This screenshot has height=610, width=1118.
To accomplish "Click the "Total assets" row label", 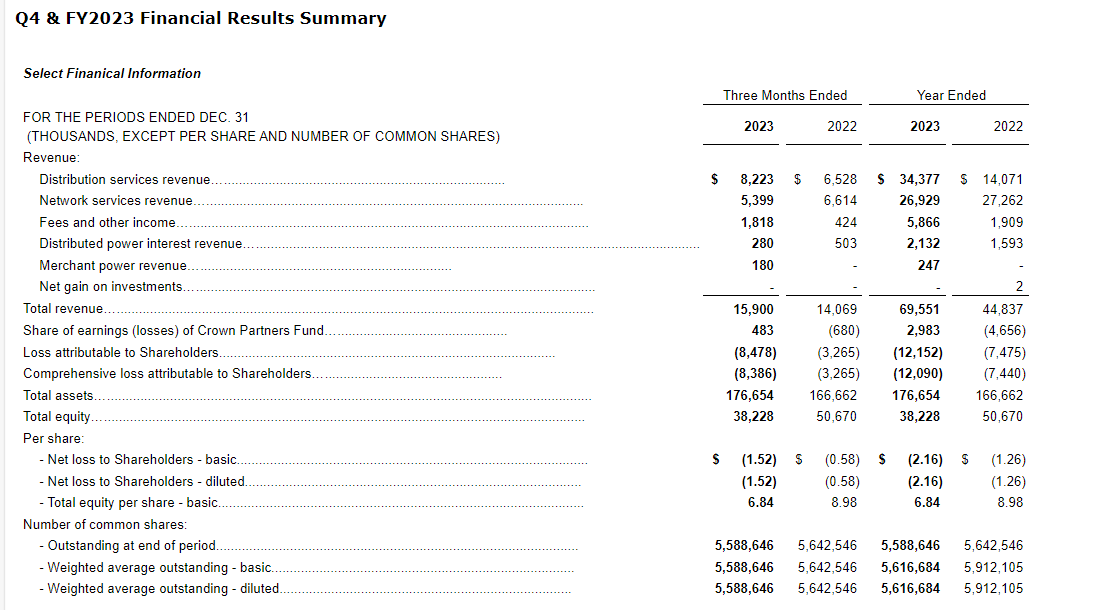I will (58, 395).
